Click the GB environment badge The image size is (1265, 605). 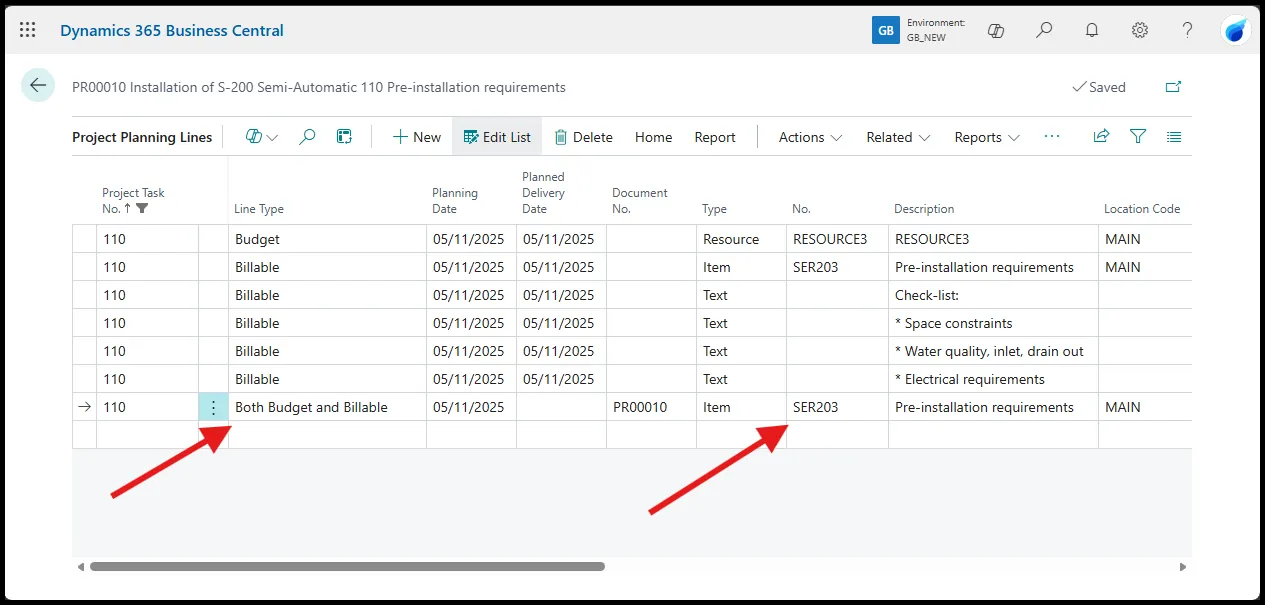click(886, 30)
